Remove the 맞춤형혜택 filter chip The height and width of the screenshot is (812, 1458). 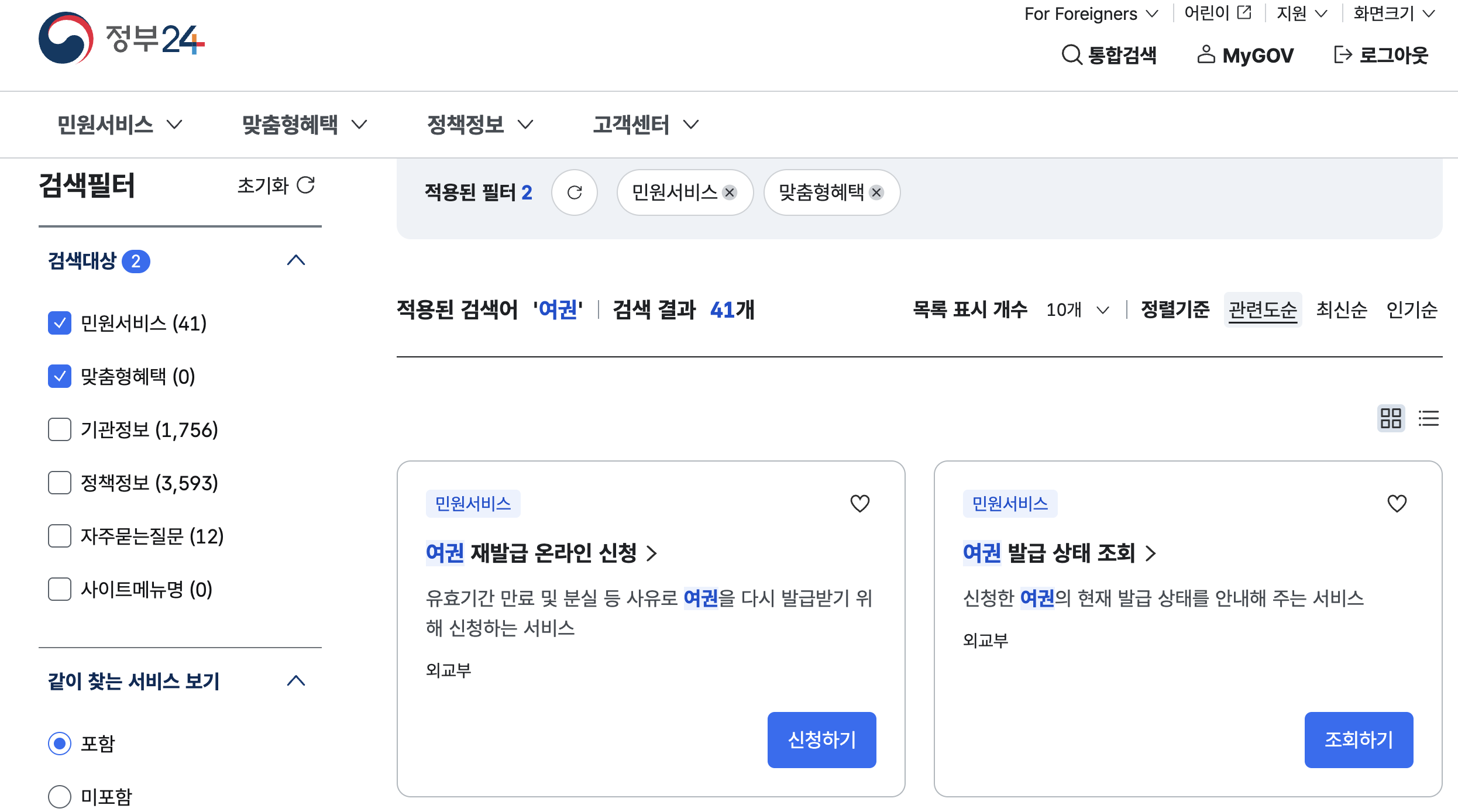click(876, 192)
